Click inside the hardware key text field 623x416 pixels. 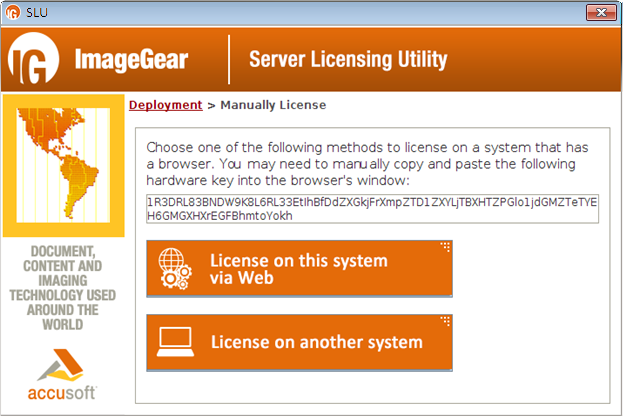coord(372,208)
